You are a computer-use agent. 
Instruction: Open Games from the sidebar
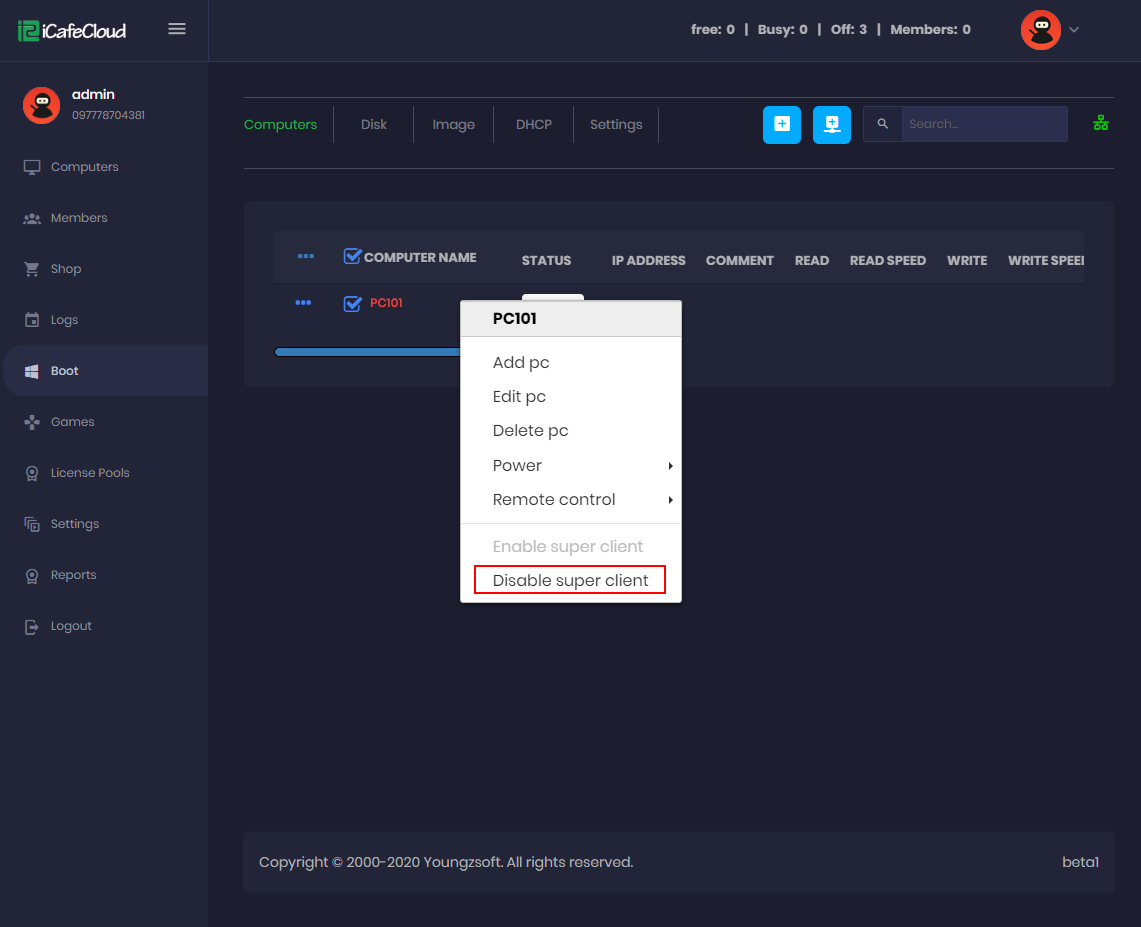tap(72, 422)
